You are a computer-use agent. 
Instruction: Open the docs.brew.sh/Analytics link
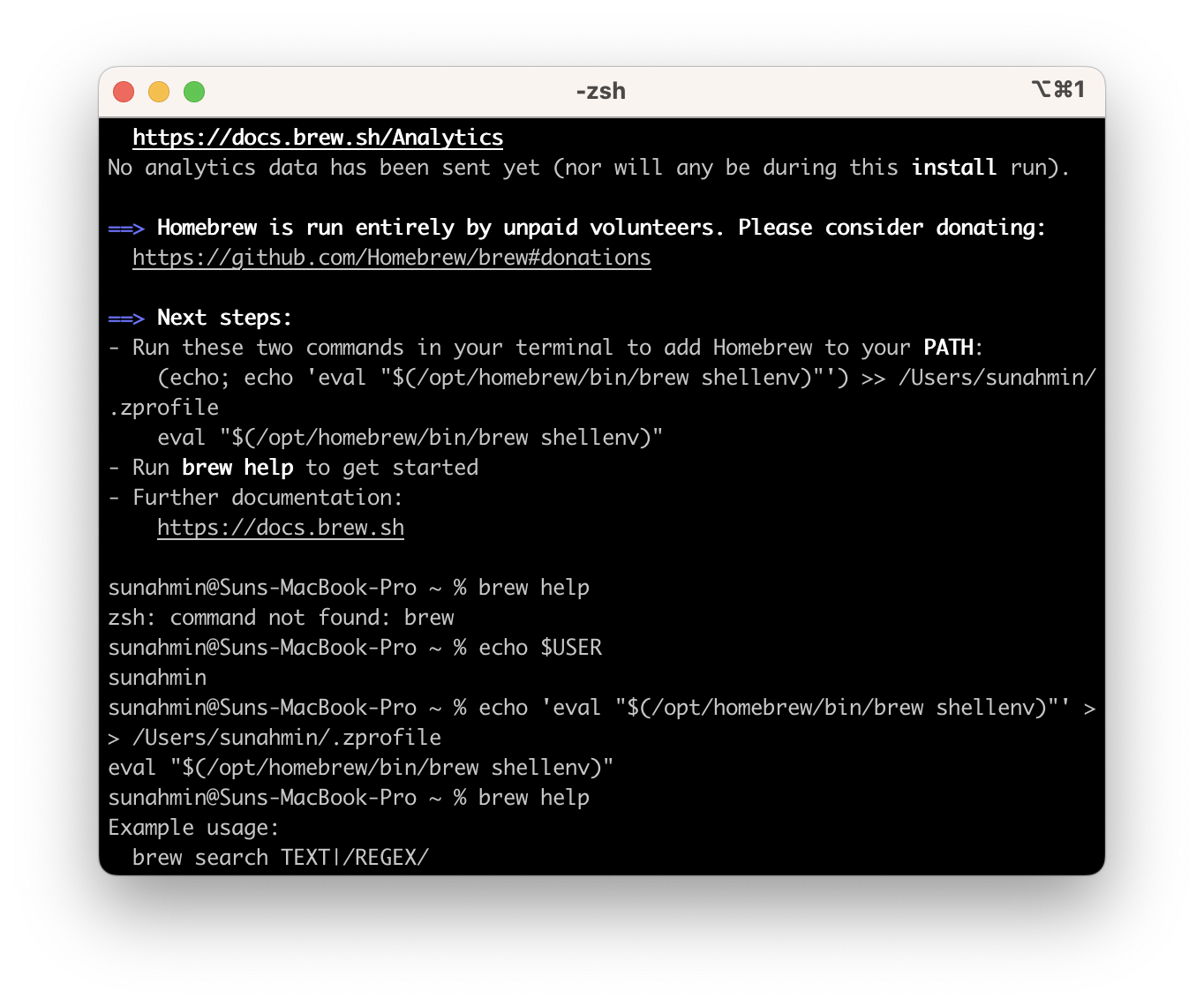pyautogui.click(x=318, y=138)
